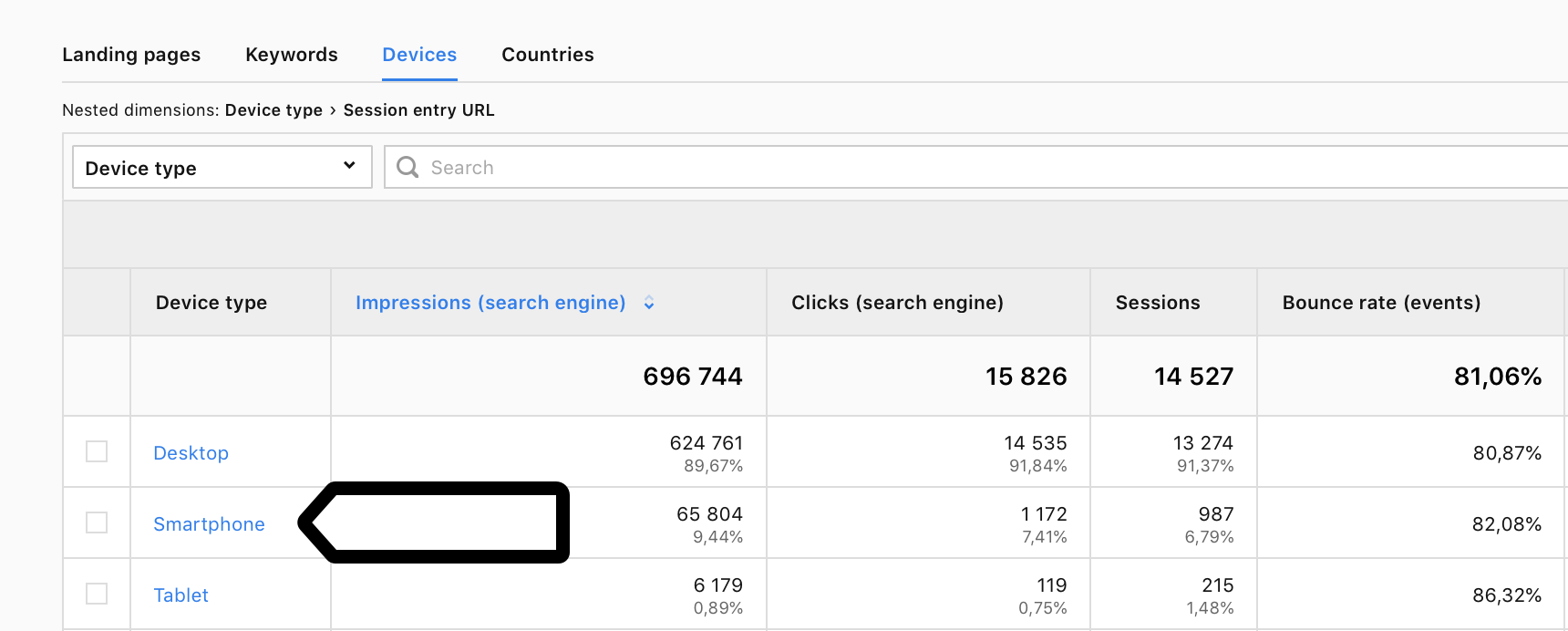Select total bounce rate 81,06%

pyautogui.click(x=1498, y=377)
